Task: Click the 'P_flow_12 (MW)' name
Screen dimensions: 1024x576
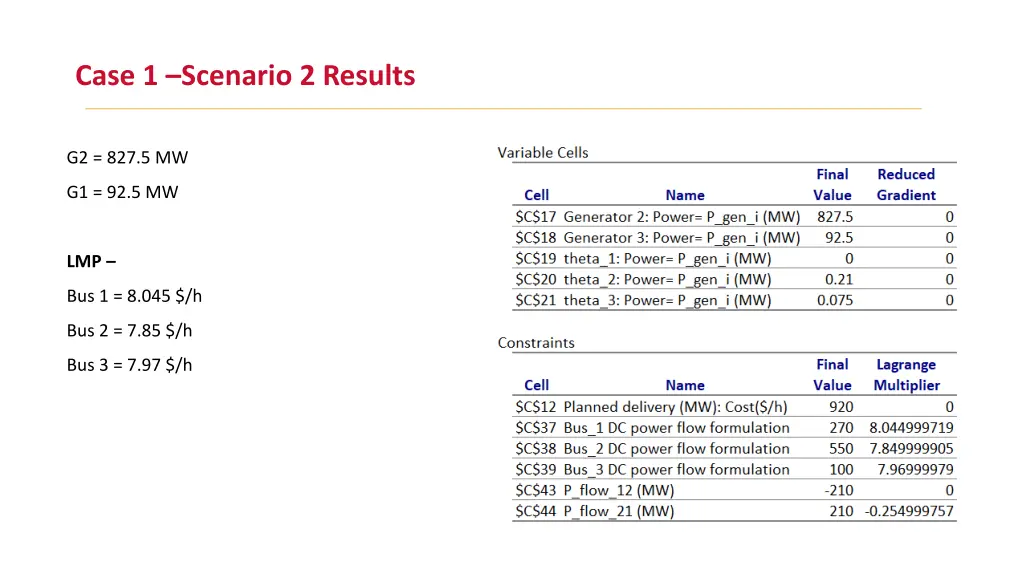Action: coord(619,490)
